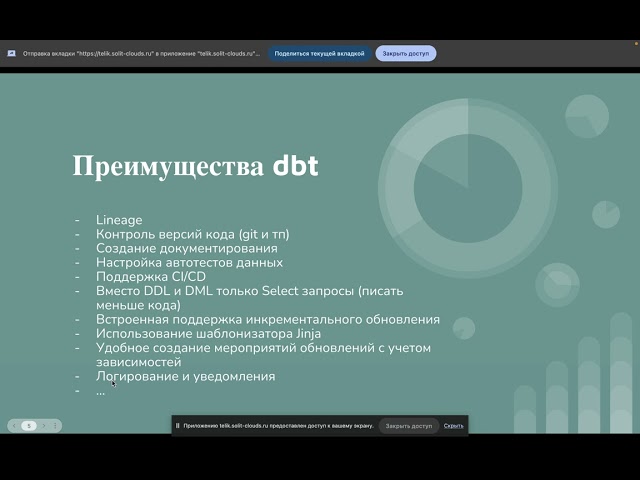Click "Создание документирования" line
The width and height of the screenshot is (640, 480).
coord(187,248)
